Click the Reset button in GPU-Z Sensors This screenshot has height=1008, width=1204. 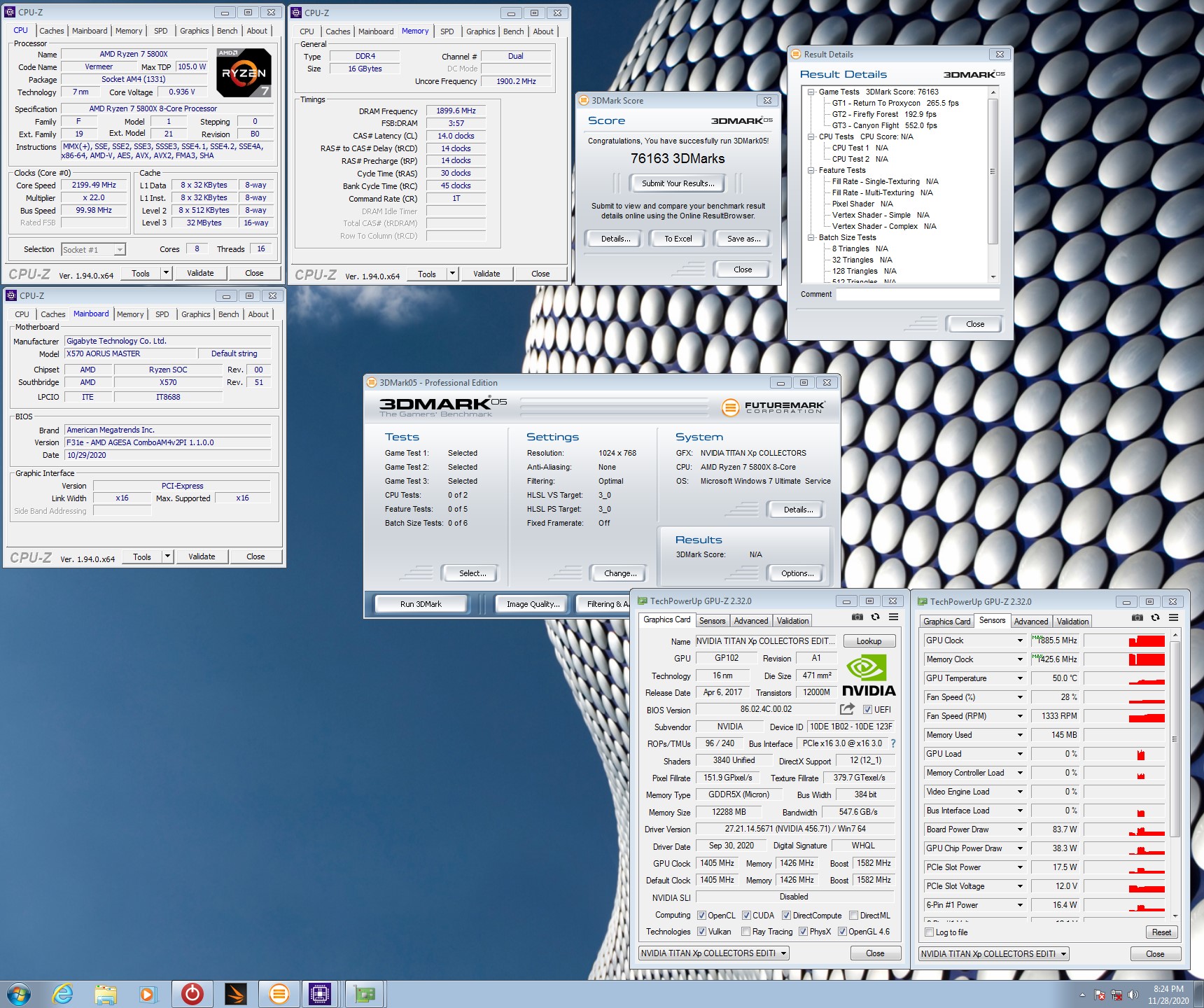(x=1161, y=932)
